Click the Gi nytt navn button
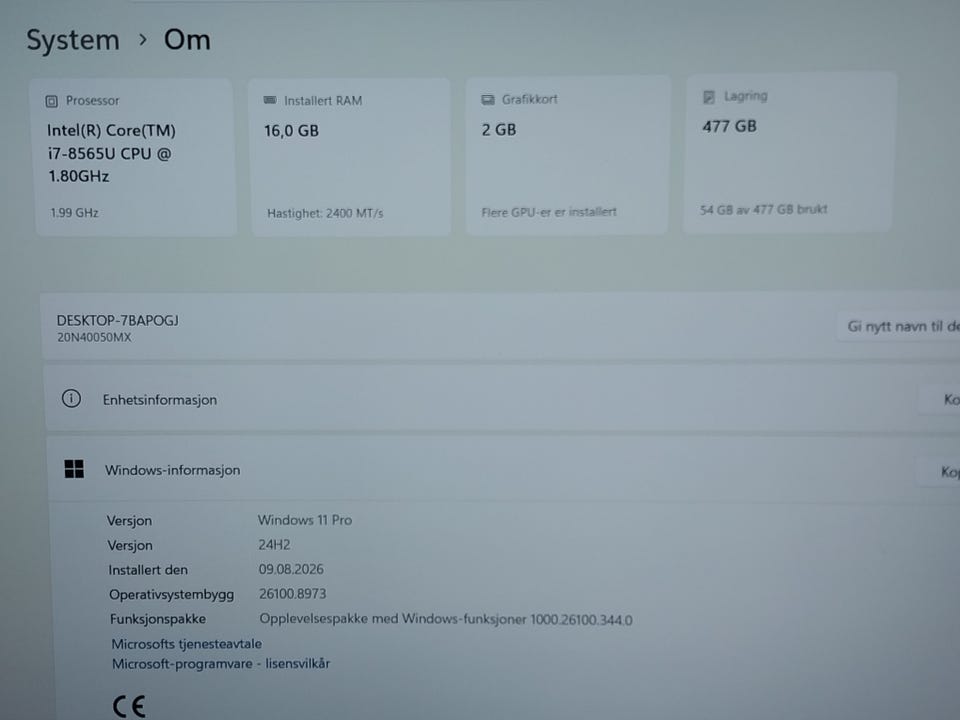 tap(899, 326)
